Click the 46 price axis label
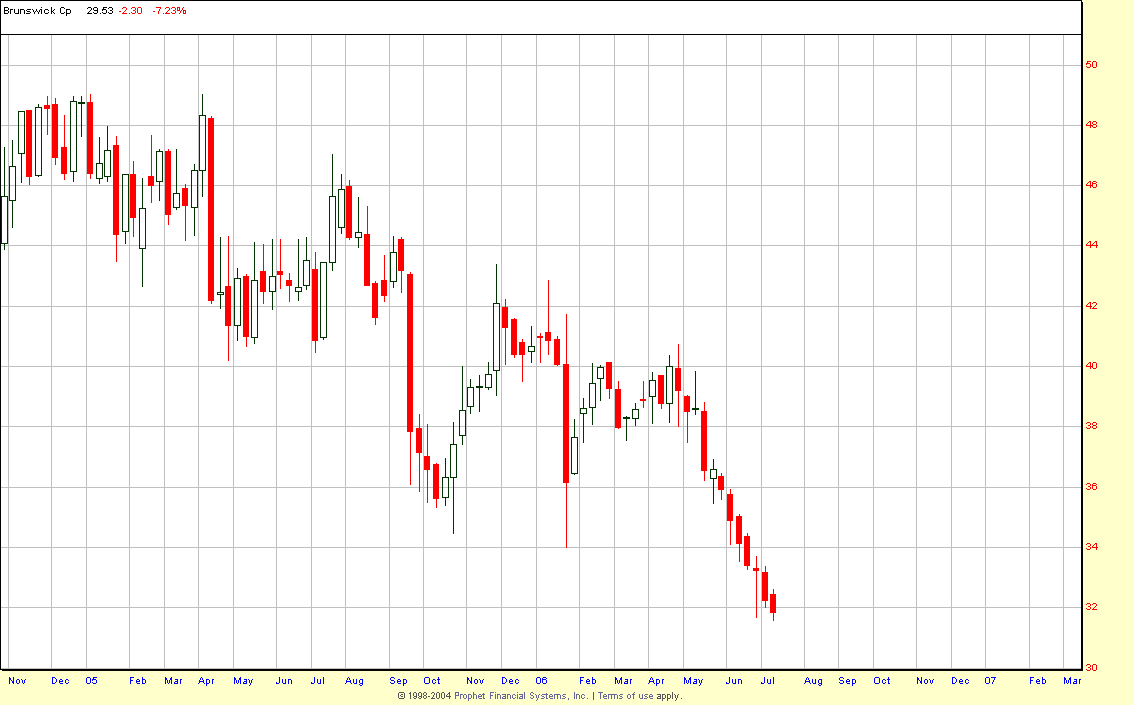The image size is (1134, 705). (x=1091, y=185)
